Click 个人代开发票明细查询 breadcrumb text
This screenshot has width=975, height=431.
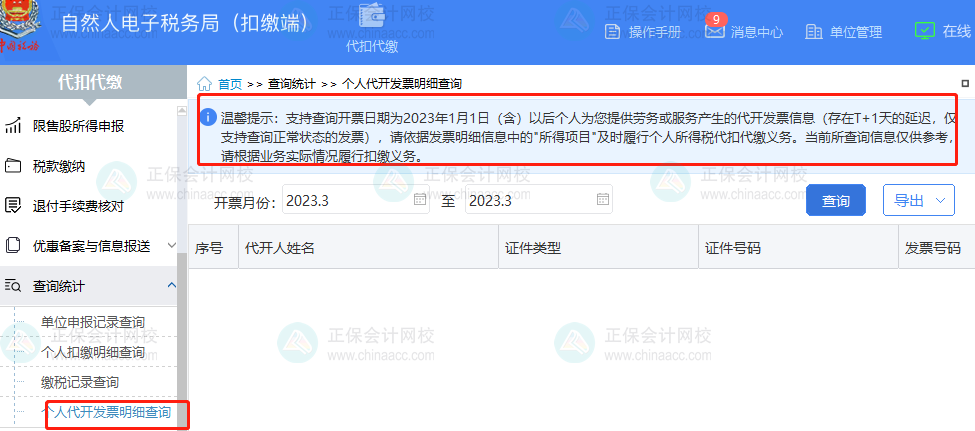(402, 83)
